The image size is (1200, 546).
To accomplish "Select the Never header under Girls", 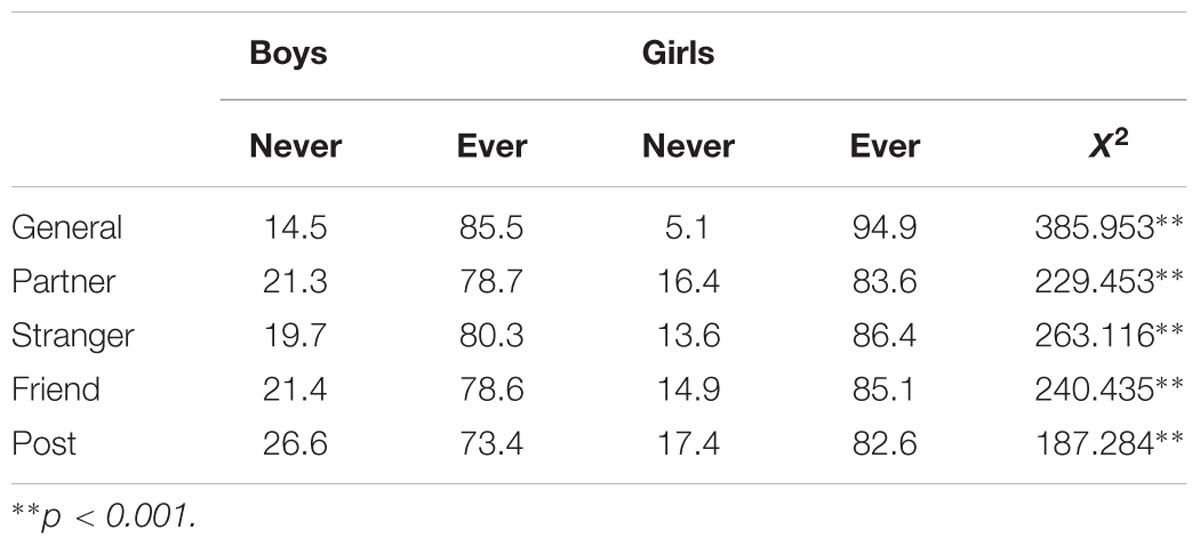I will click(688, 147).
